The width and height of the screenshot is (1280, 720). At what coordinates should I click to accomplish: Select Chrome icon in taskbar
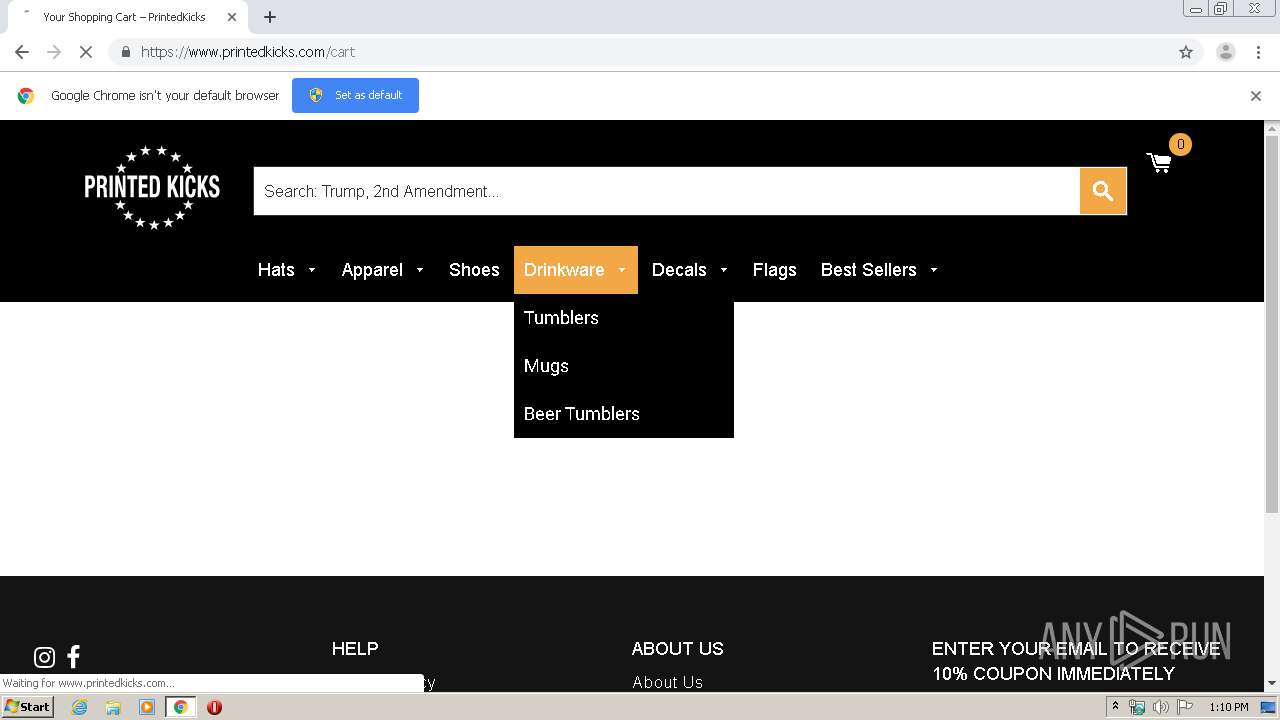(x=180, y=707)
